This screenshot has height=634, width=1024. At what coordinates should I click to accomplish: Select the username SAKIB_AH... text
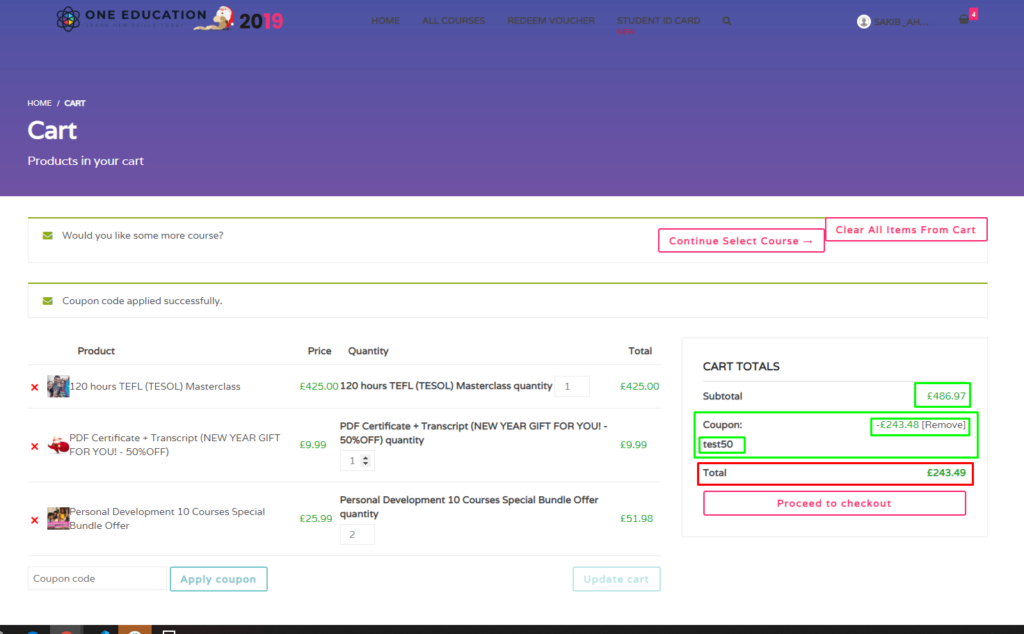tap(901, 22)
